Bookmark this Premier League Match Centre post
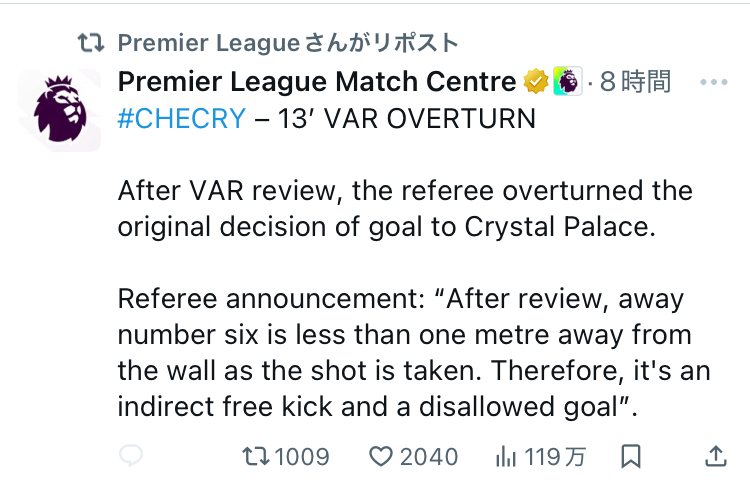This screenshot has width=750, height=490. [x=631, y=457]
